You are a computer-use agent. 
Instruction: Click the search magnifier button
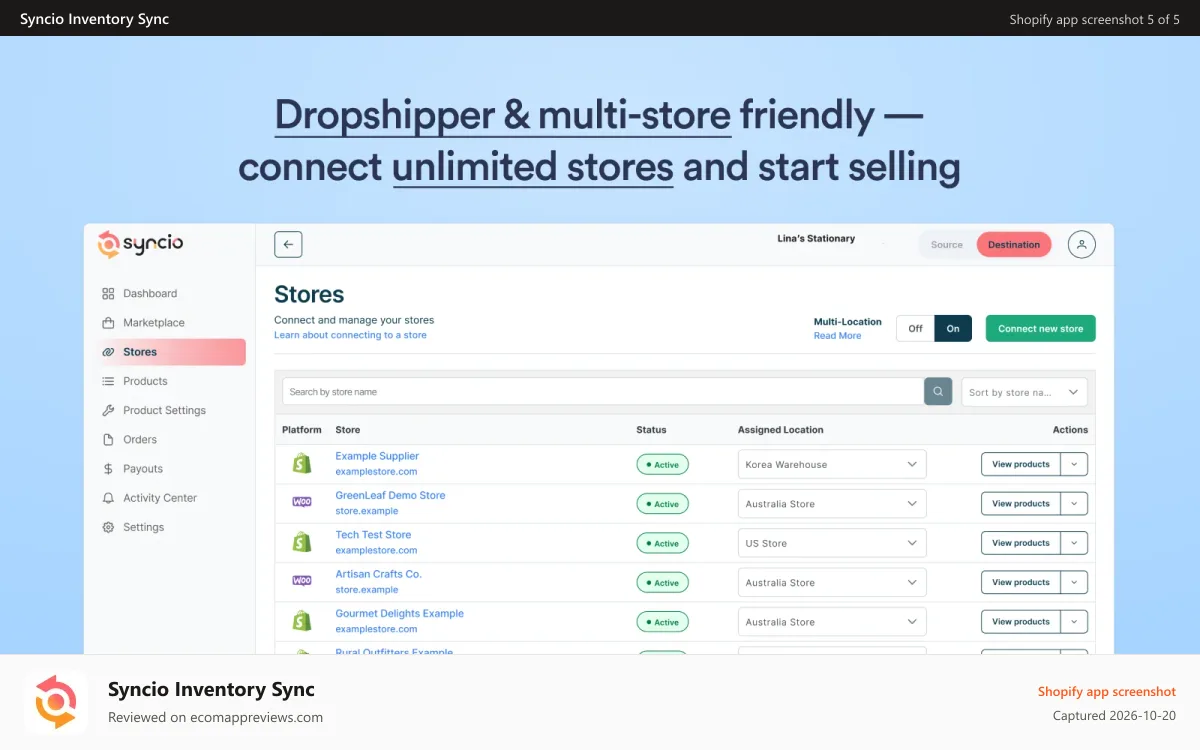[938, 392]
